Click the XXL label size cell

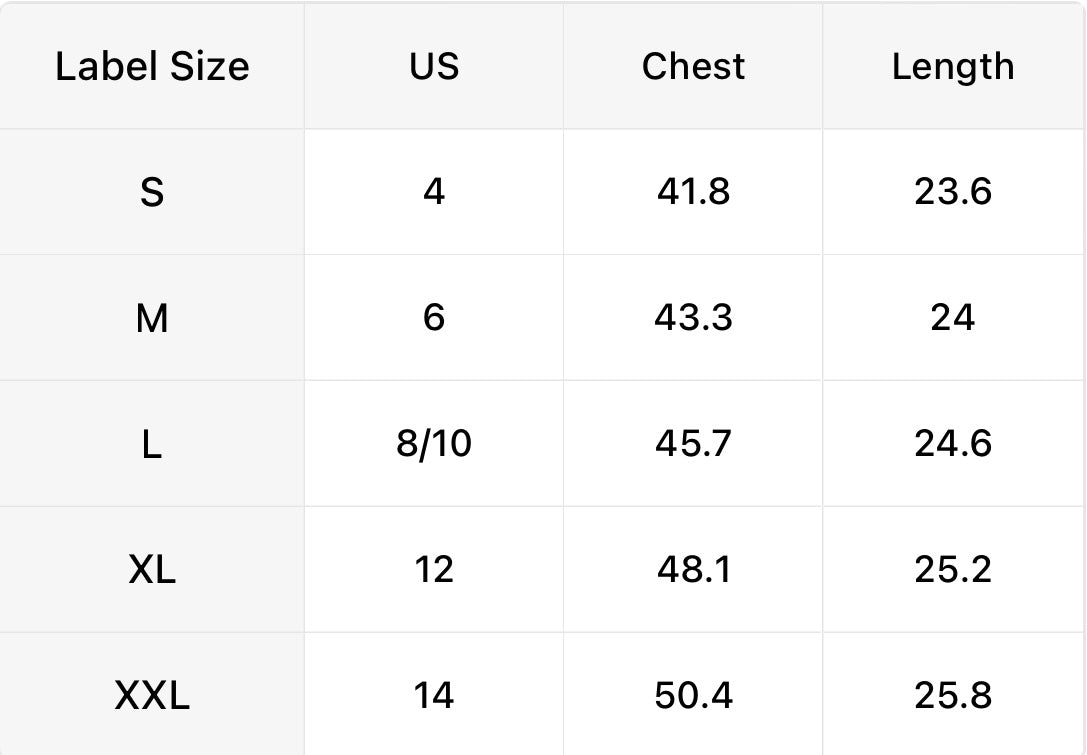pos(152,696)
